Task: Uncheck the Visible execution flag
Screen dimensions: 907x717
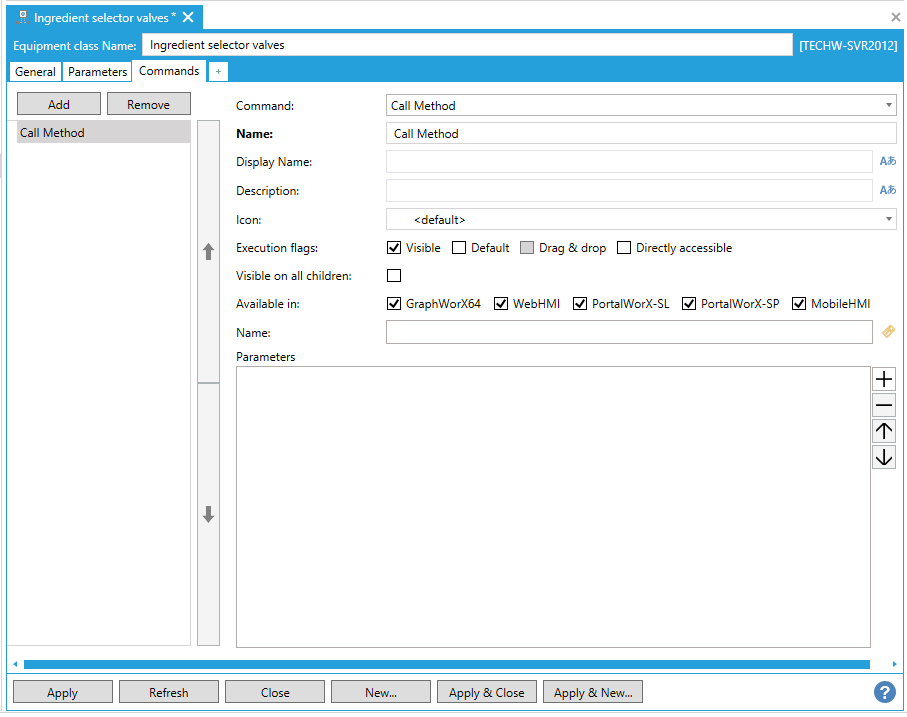Action: click(x=394, y=248)
